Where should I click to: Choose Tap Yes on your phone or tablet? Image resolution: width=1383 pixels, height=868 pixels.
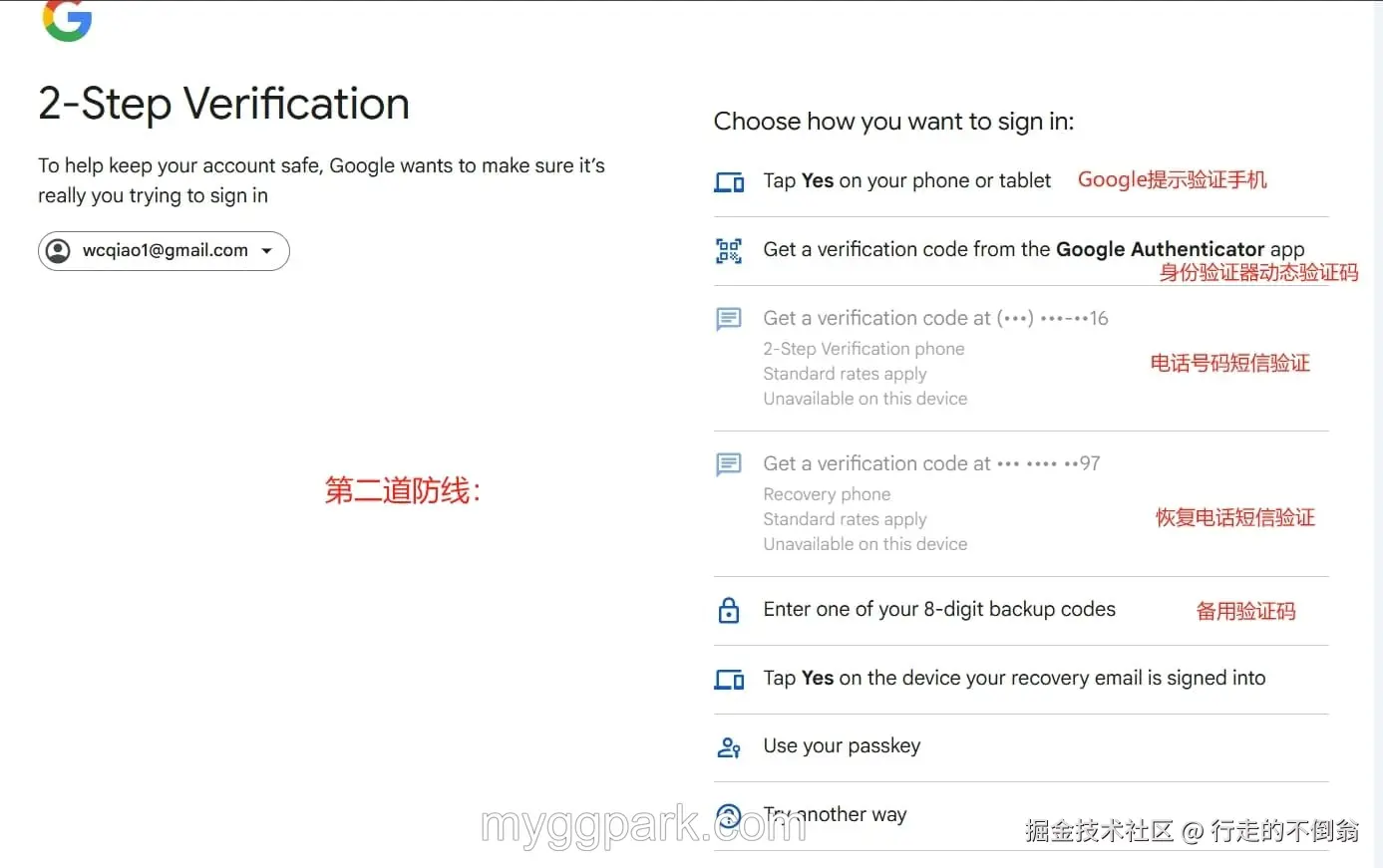pyautogui.click(x=1021, y=181)
